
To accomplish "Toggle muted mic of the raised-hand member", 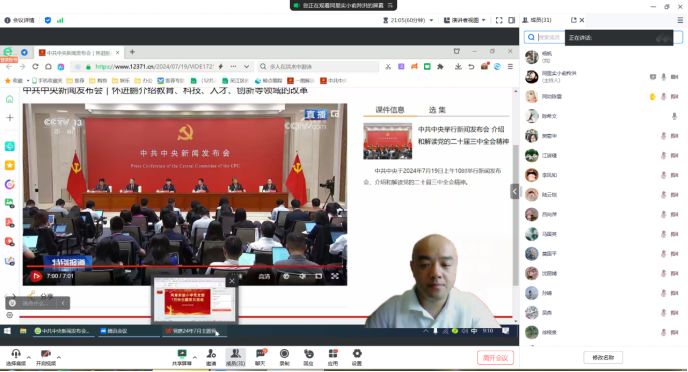I will coord(664,97).
